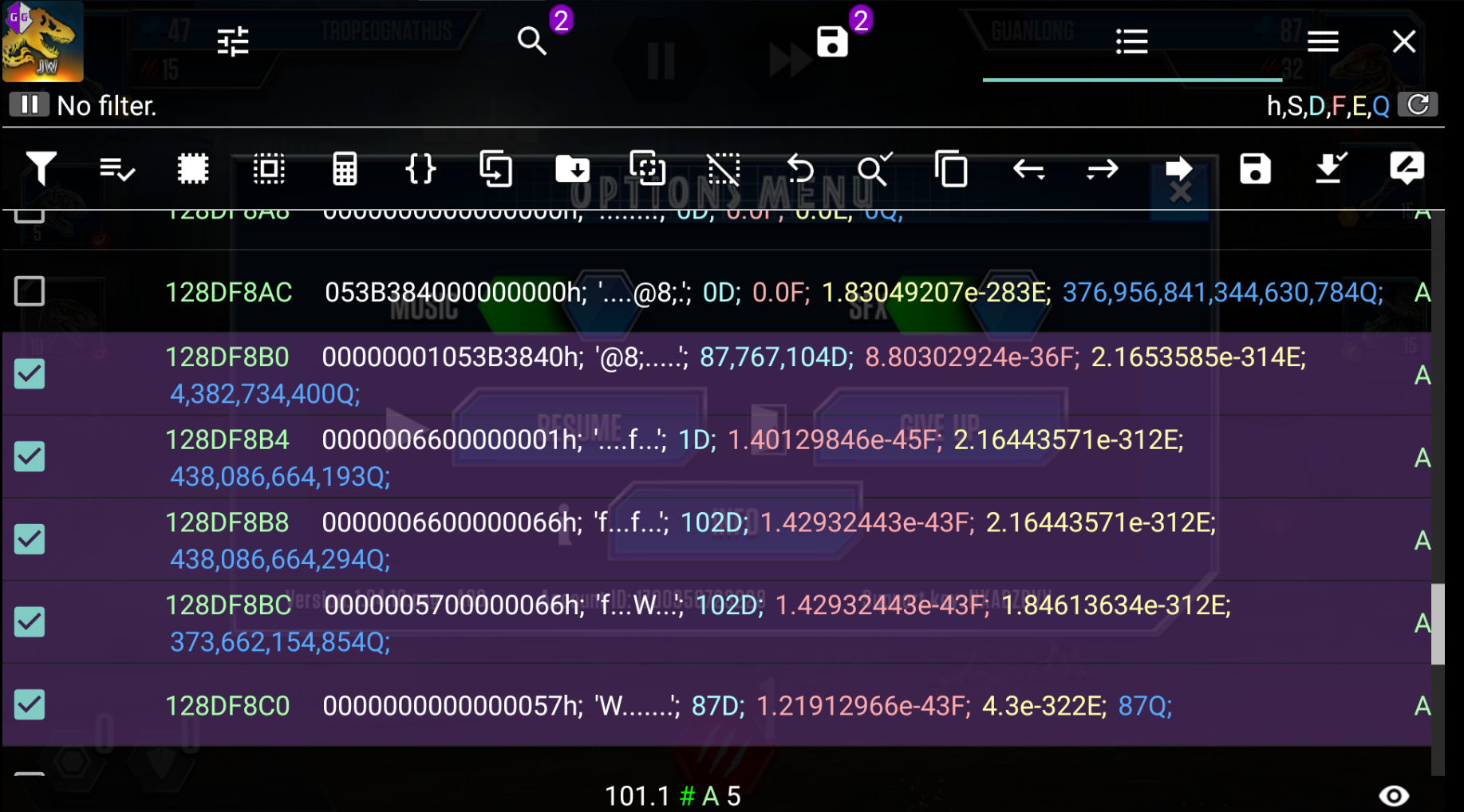Select address text 128DF8BC

[228, 605]
